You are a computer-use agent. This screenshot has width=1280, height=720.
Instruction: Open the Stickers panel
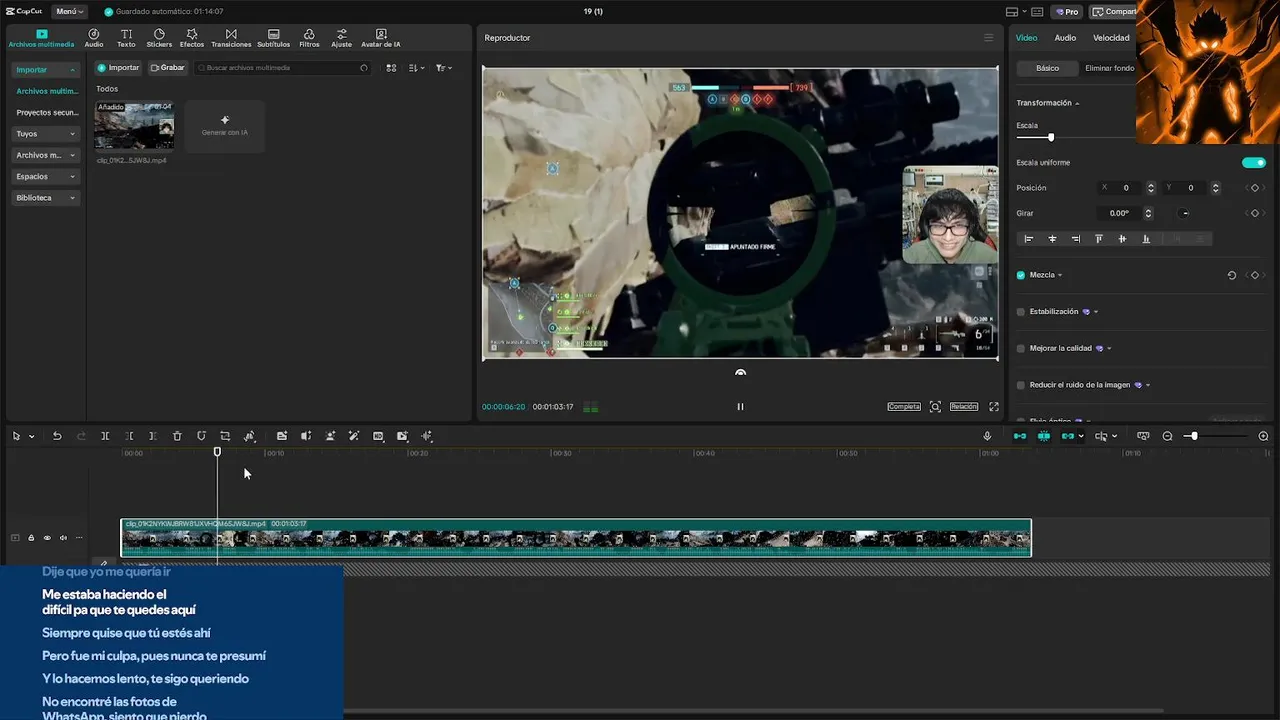coord(159,38)
